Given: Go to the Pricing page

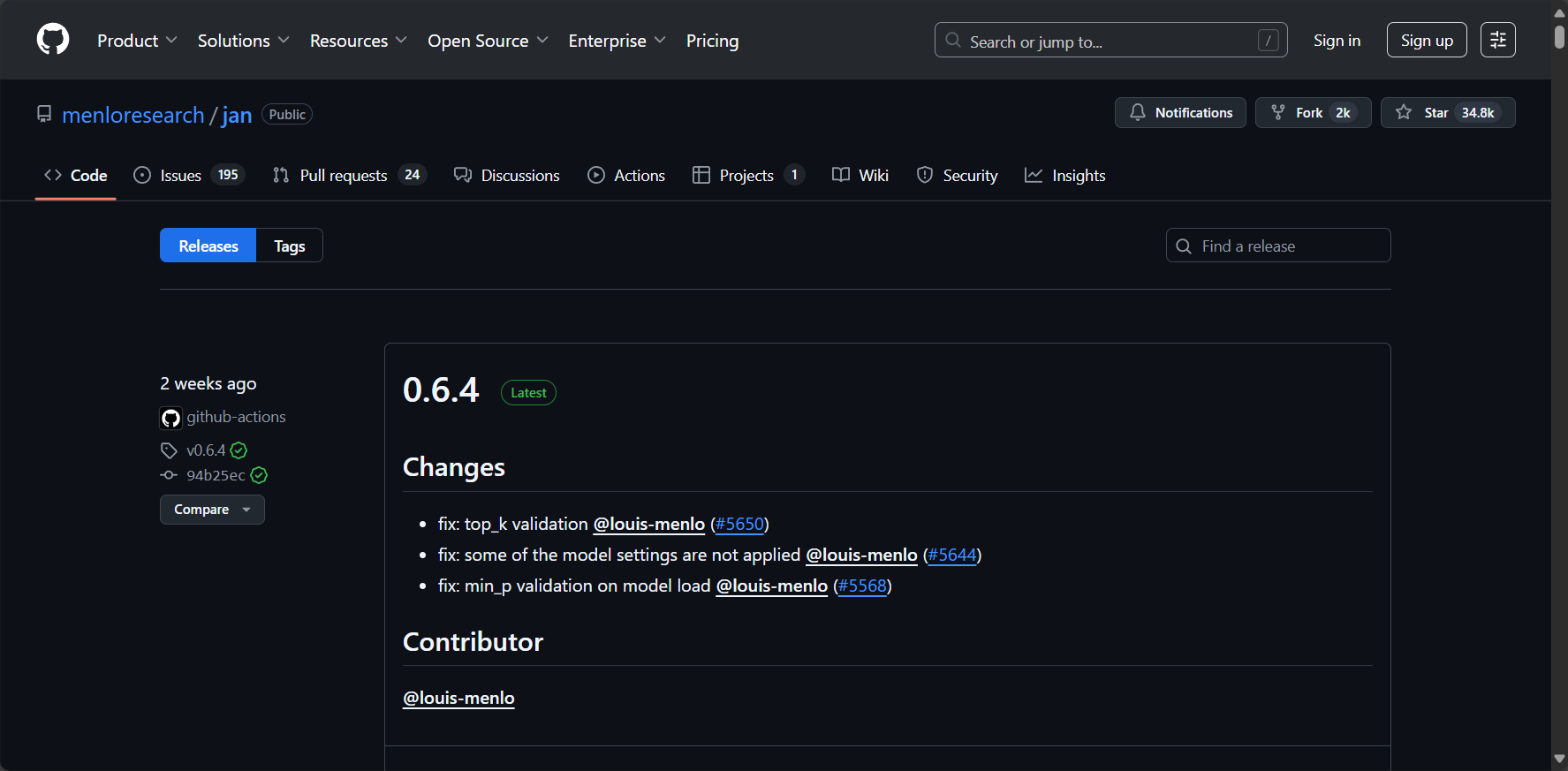Looking at the screenshot, I should (x=712, y=41).
